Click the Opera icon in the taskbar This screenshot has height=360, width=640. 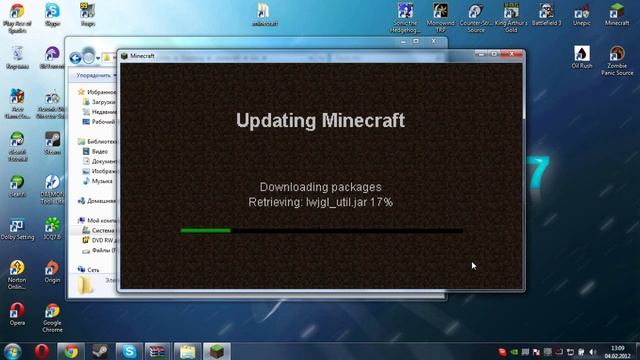[42, 351]
